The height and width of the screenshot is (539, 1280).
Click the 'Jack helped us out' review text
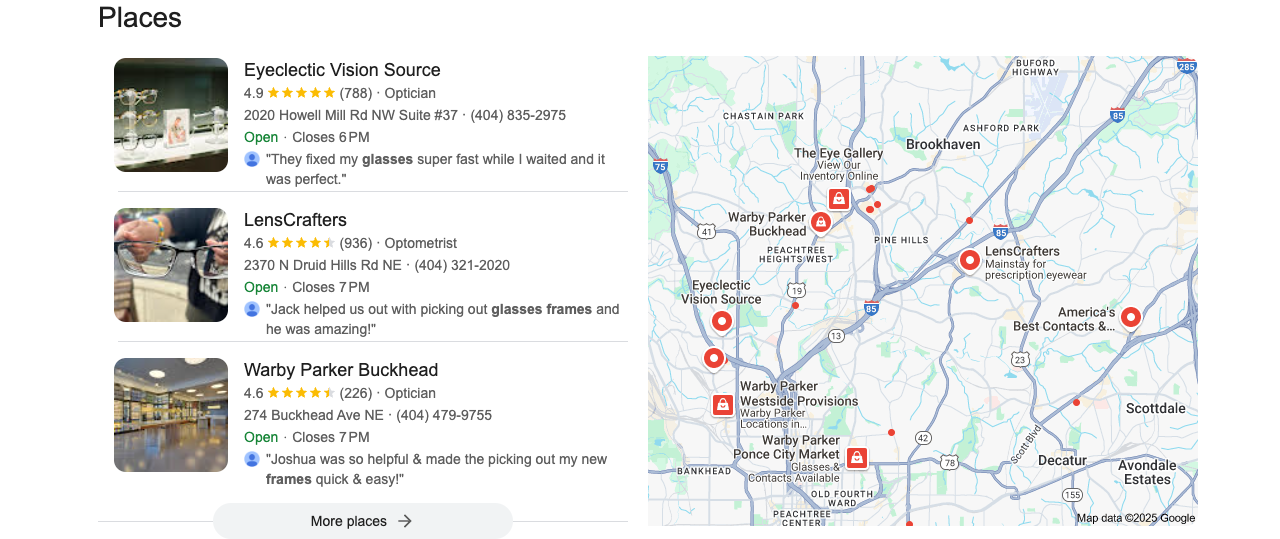coord(443,319)
